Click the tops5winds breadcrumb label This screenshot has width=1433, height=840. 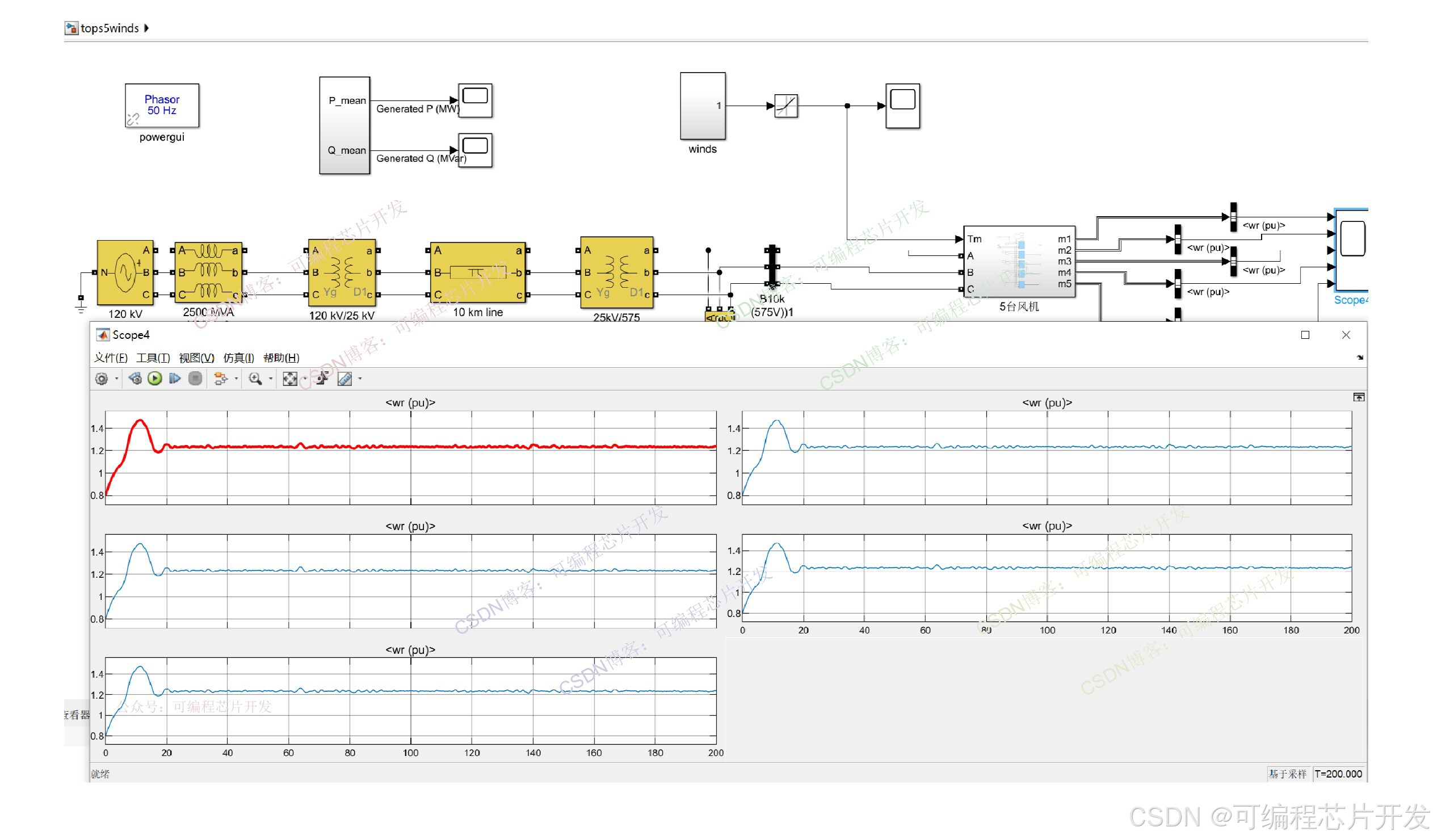[x=109, y=28]
